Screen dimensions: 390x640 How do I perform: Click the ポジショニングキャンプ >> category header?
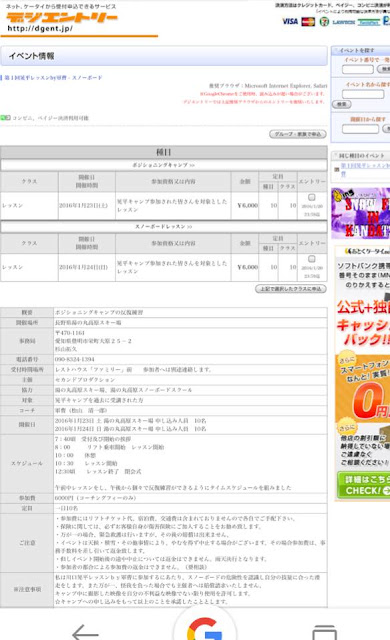(x=164, y=165)
